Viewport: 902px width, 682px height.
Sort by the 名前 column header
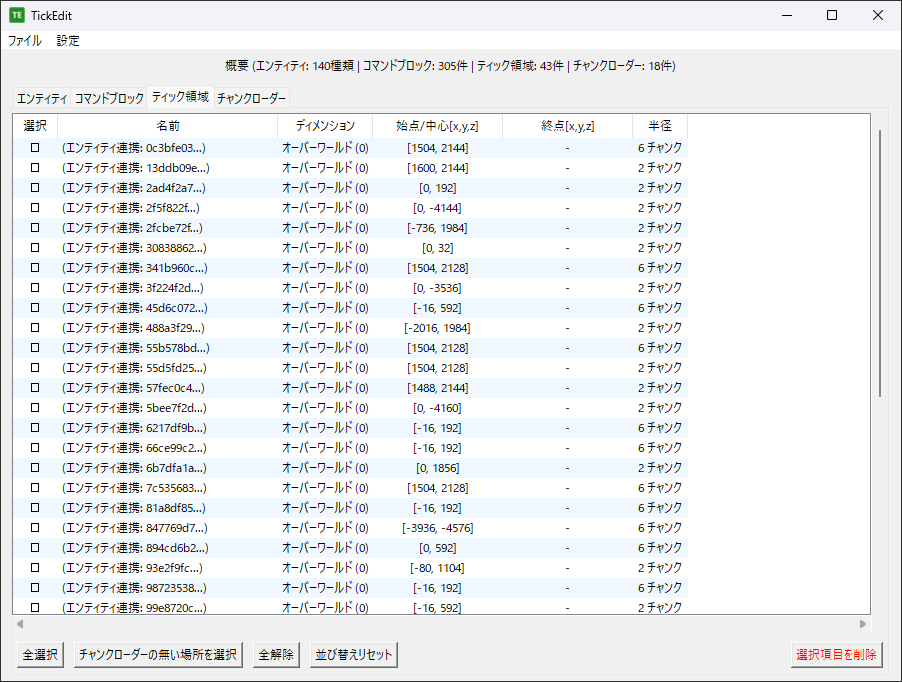click(x=167, y=126)
